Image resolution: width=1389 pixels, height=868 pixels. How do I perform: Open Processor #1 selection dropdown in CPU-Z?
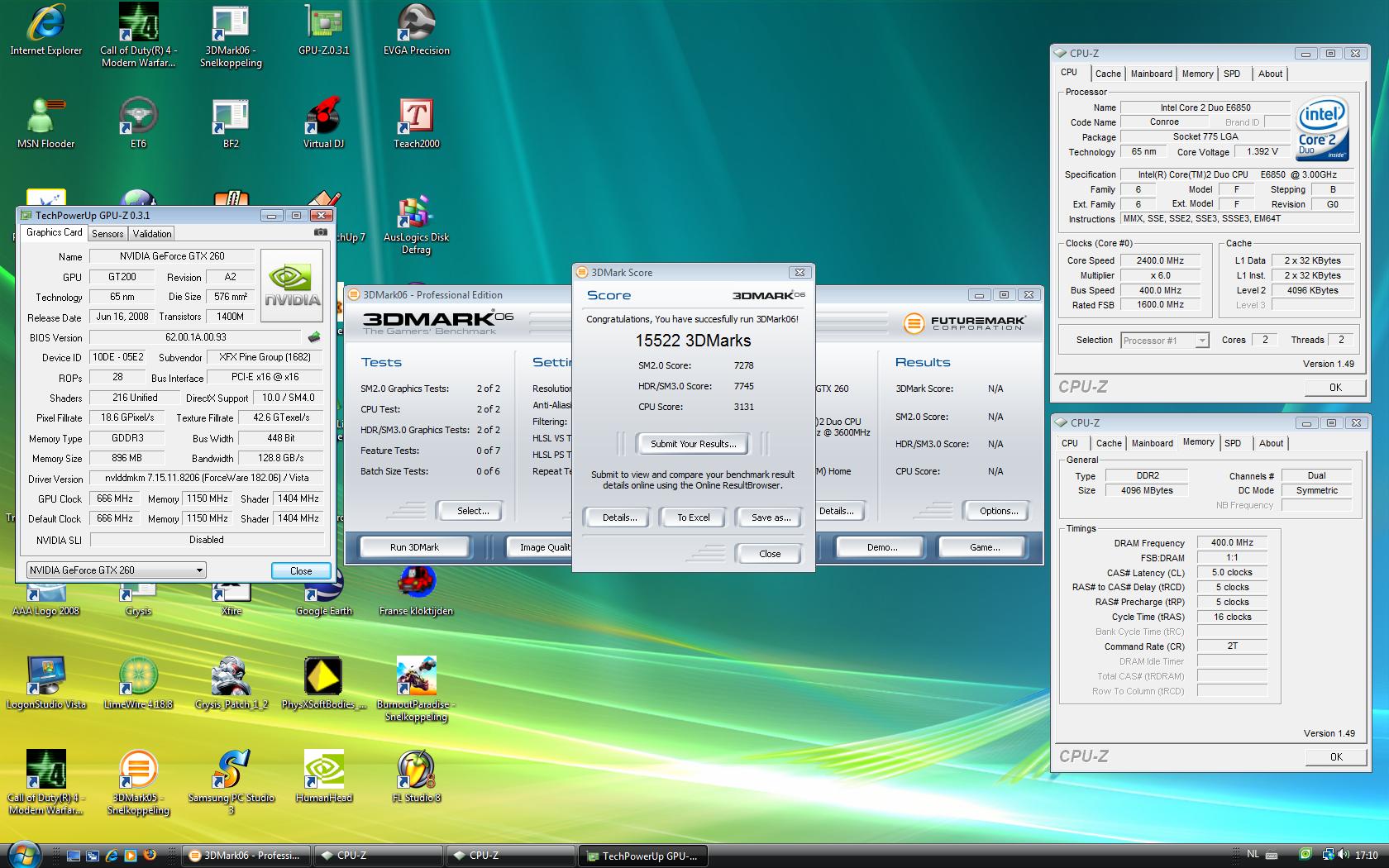1165,341
